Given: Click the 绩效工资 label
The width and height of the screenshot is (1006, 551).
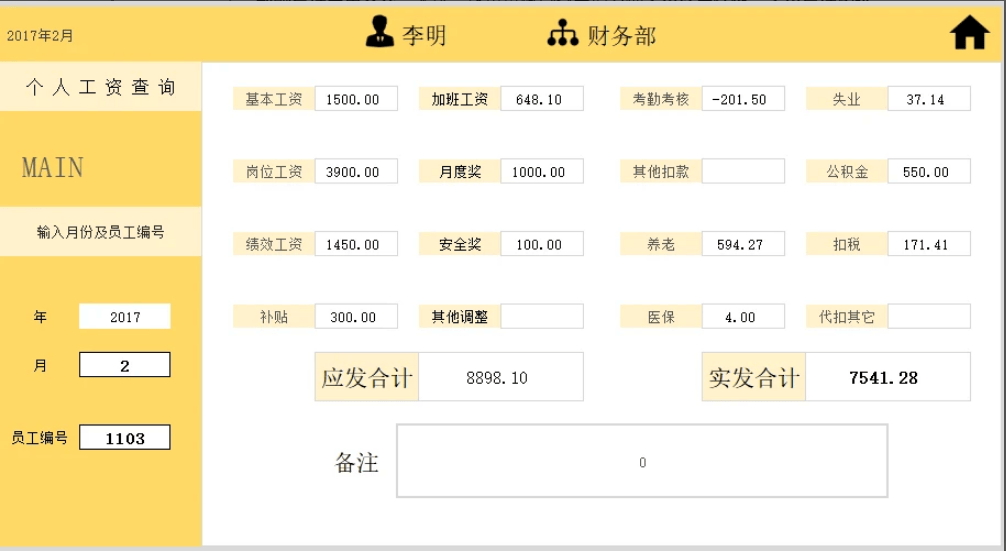Looking at the screenshot, I should point(274,244).
